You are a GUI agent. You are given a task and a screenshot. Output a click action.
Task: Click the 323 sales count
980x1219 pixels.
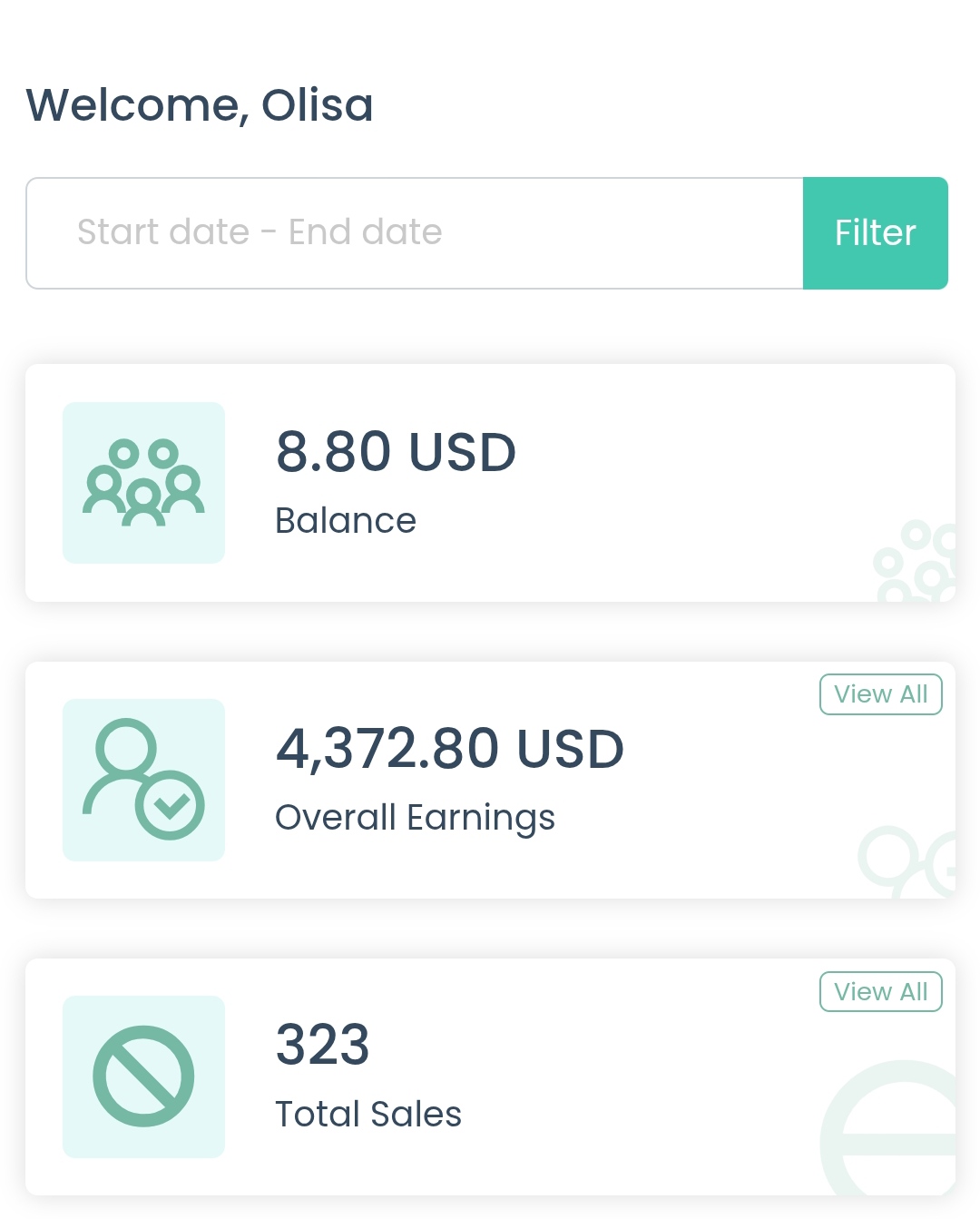[x=322, y=1045]
